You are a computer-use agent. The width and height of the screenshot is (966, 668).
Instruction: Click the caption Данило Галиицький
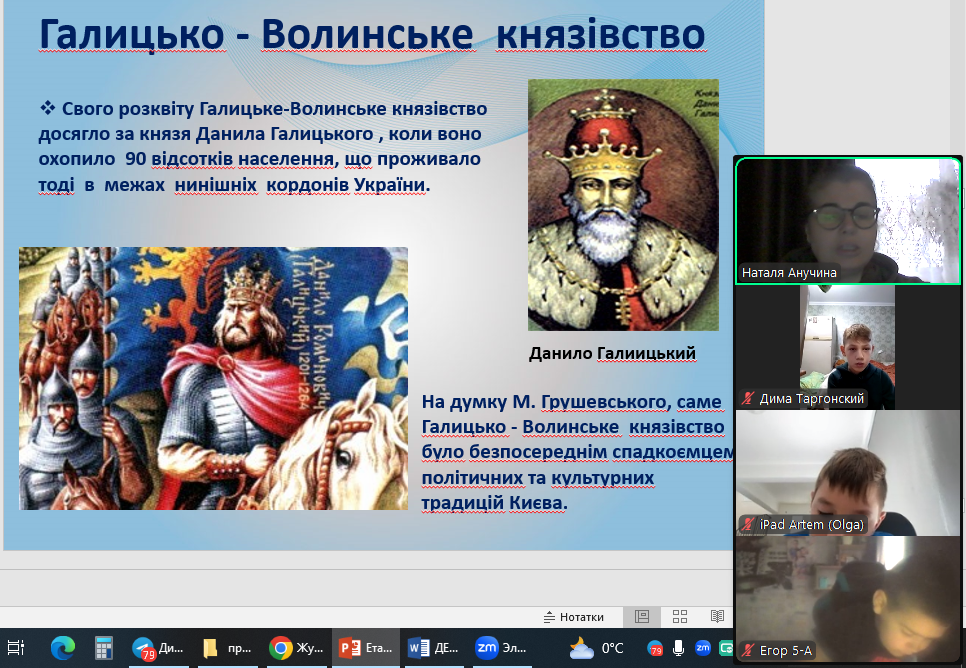click(x=612, y=353)
